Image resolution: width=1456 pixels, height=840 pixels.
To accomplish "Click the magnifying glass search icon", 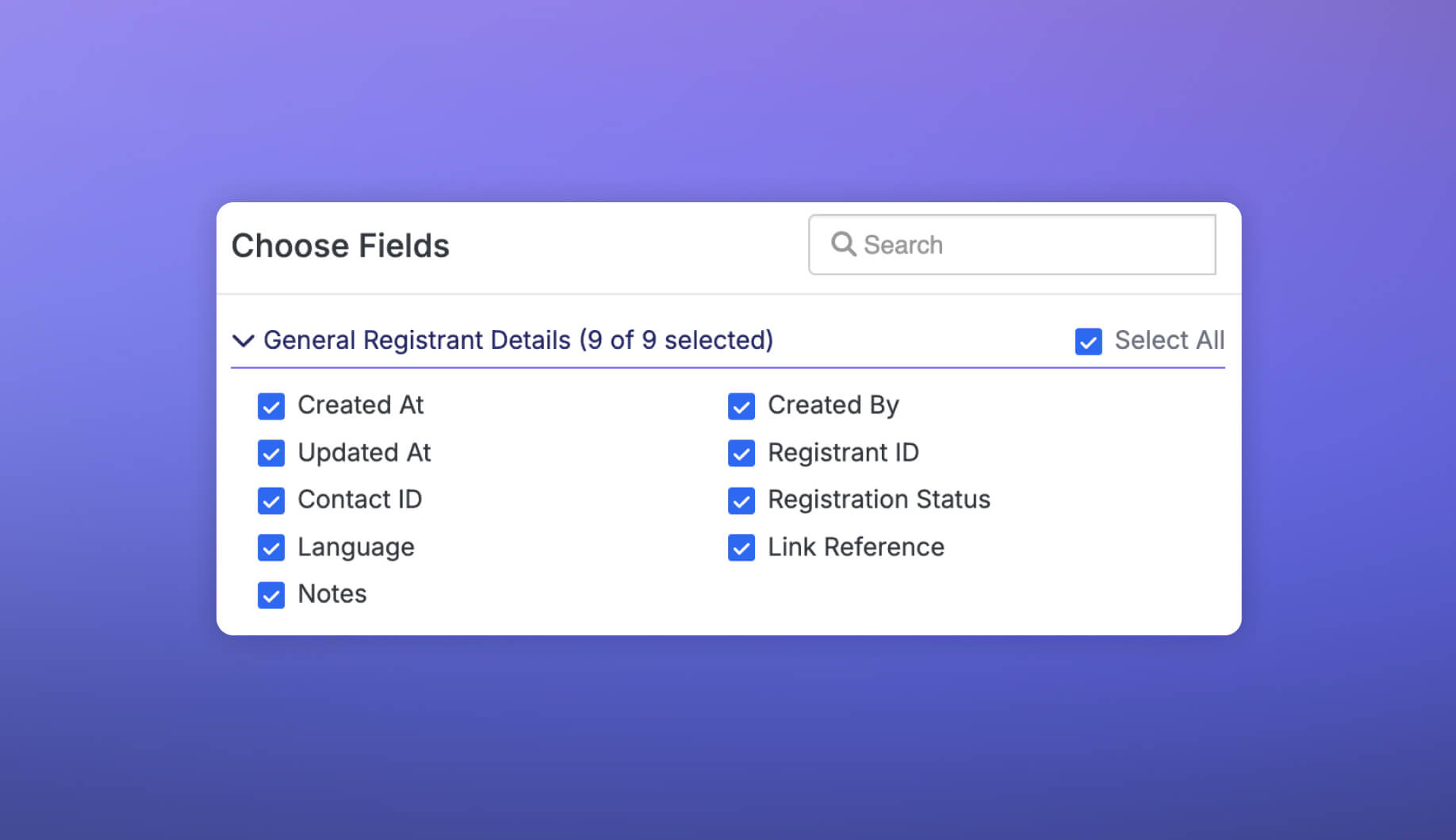I will coord(843,244).
